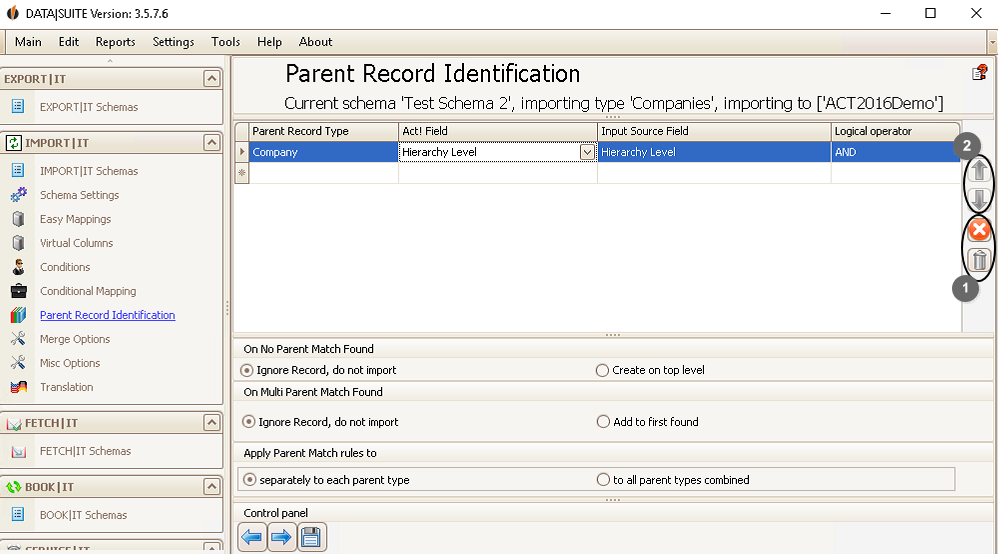The image size is (998, 554).
Task: Click the BOOK|IT section header icon
Action: 13,487
